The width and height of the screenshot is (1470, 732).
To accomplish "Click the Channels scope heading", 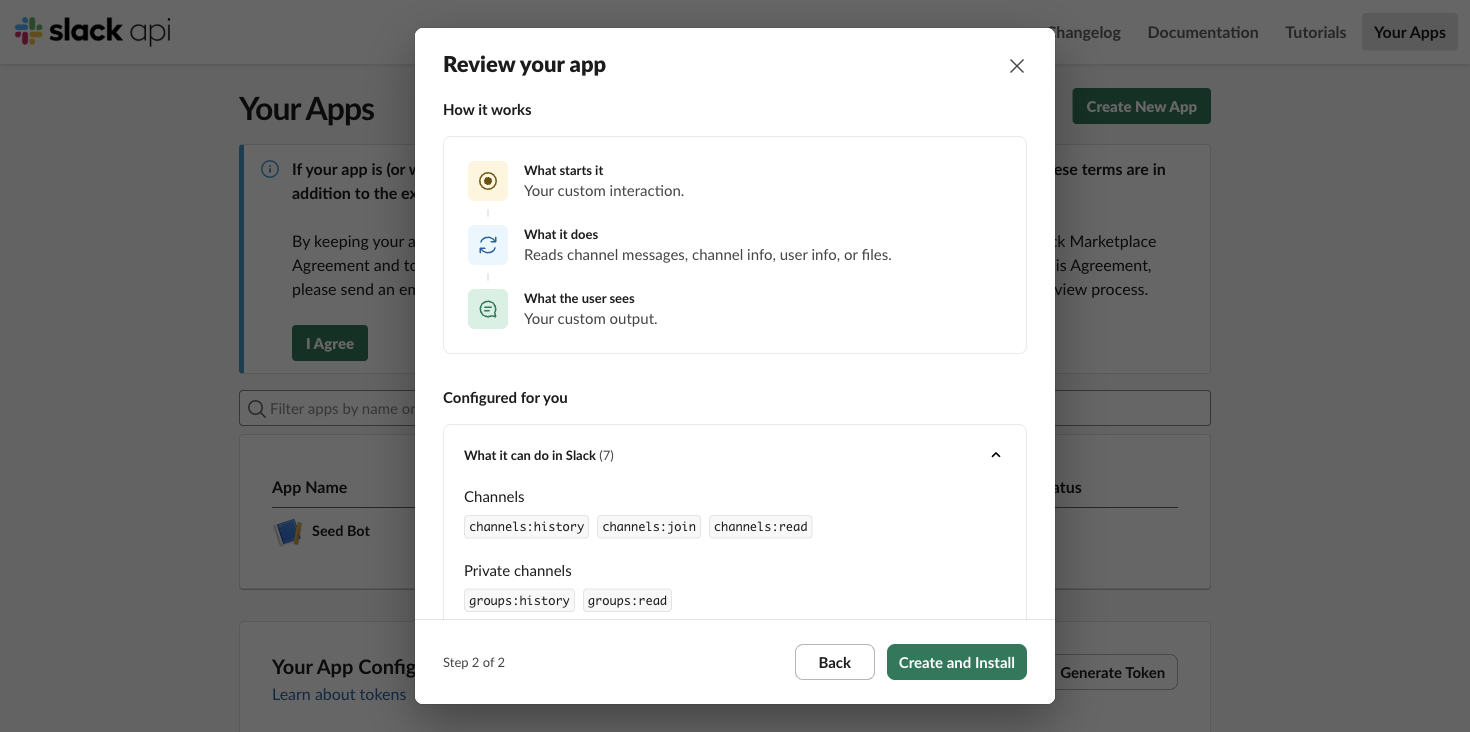I will (494, 497).
